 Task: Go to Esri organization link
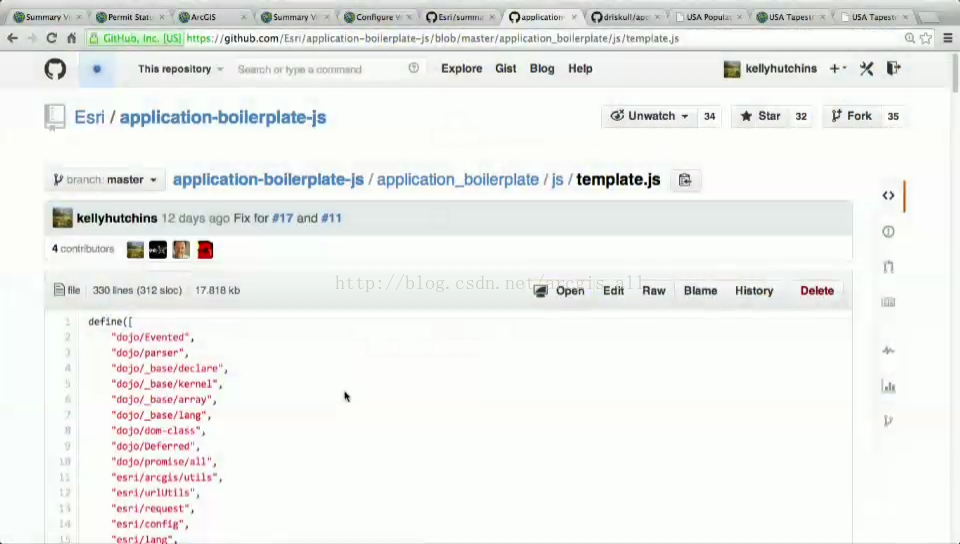tap(89, 117)
